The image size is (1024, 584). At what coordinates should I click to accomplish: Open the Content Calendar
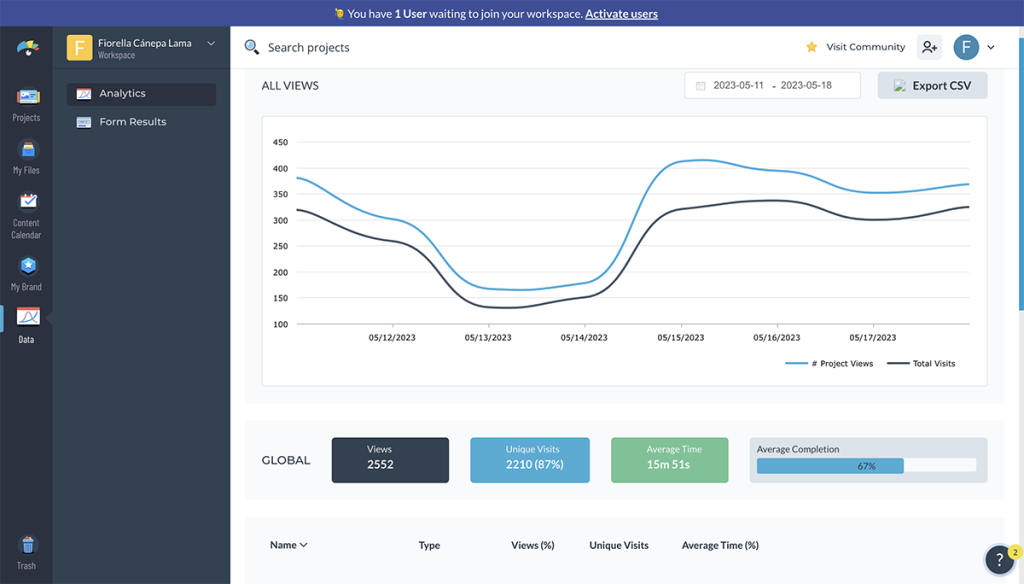click(x=27, y=214)
